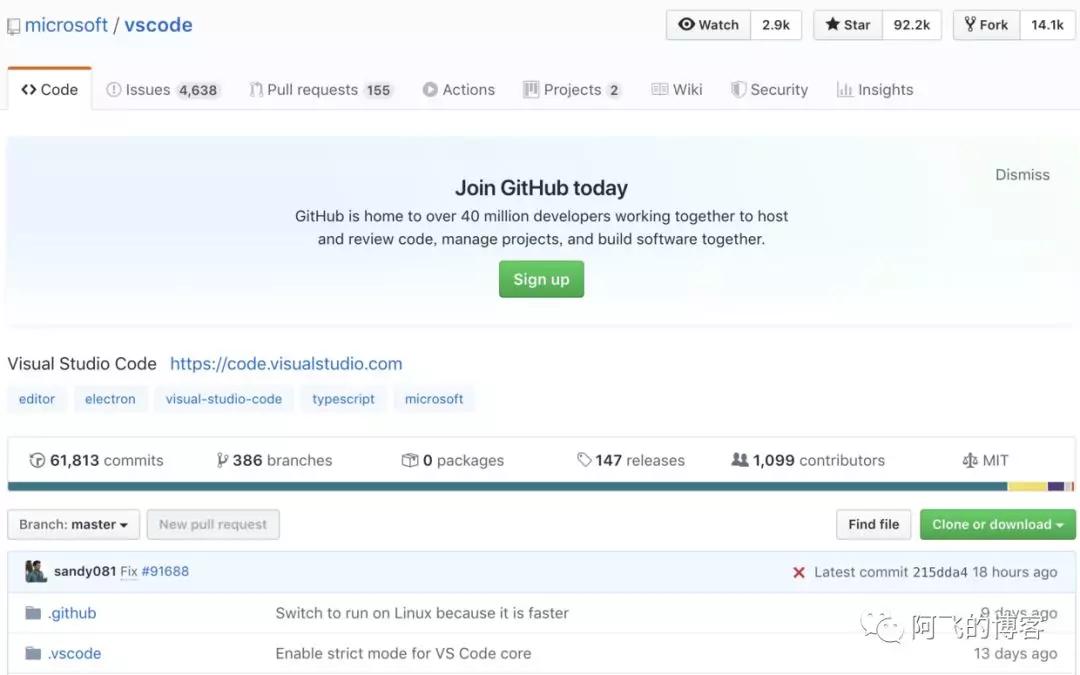
Task: Open the Enable strict mode commit message
Action: (x=404, y=653)
